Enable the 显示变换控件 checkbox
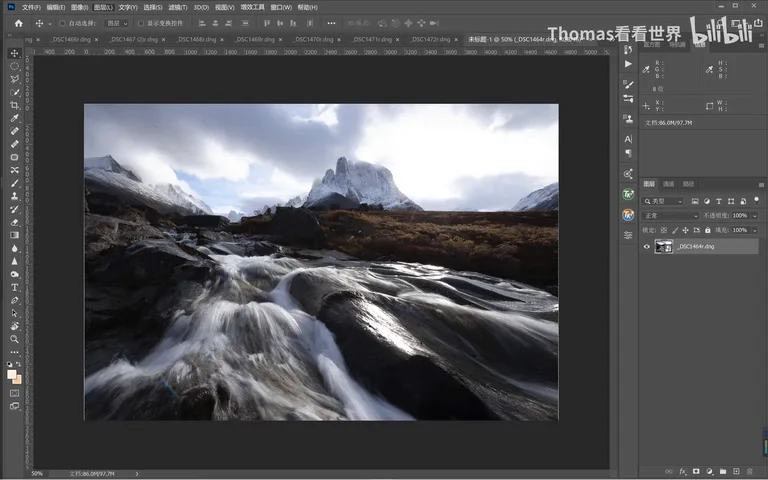This screenshot has height=480, width=768. (141, 23)
